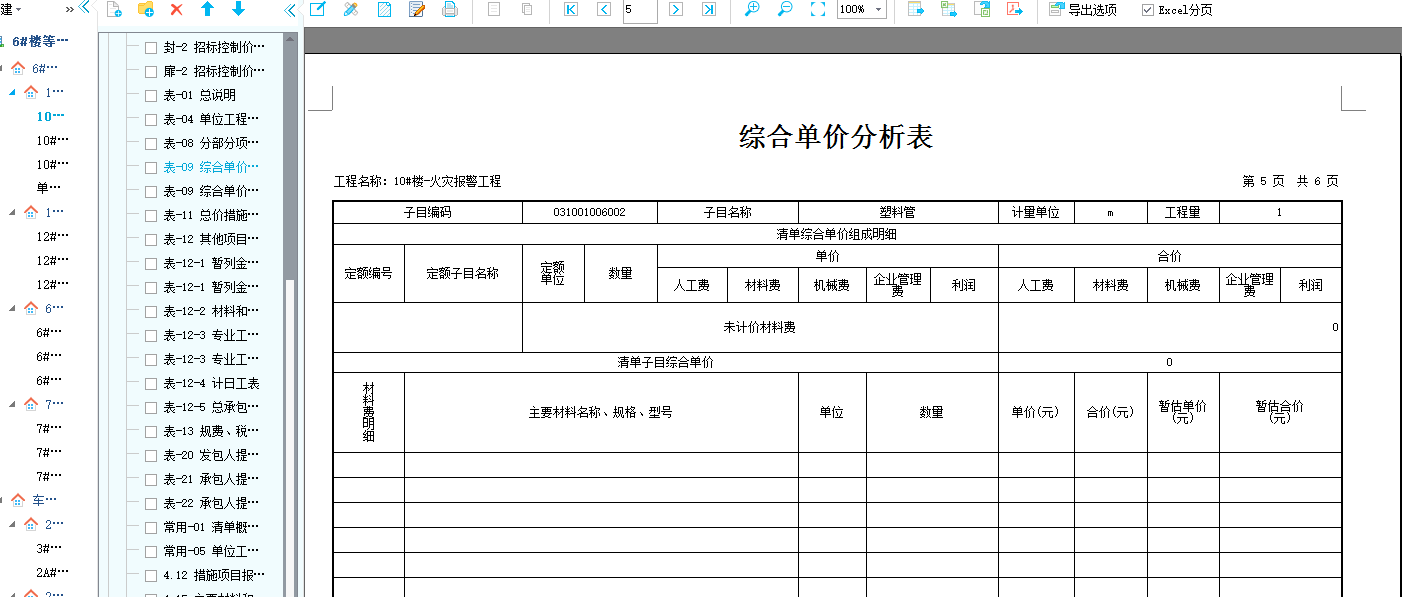Click house icon beside 车… node
This screenshot has width=1402, height=597.
[x=18, y=500]
